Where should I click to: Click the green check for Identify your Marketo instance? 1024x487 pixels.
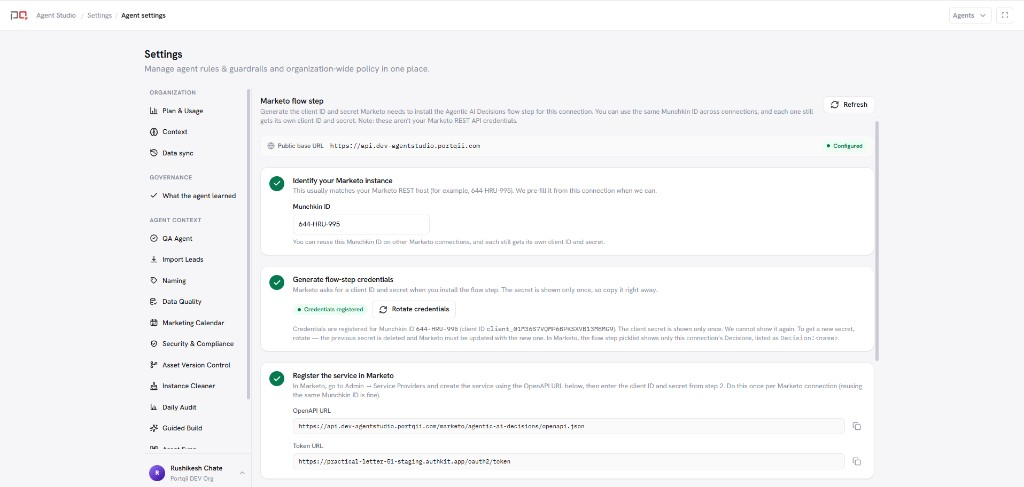pyautogui.click(x=277, y=184)
